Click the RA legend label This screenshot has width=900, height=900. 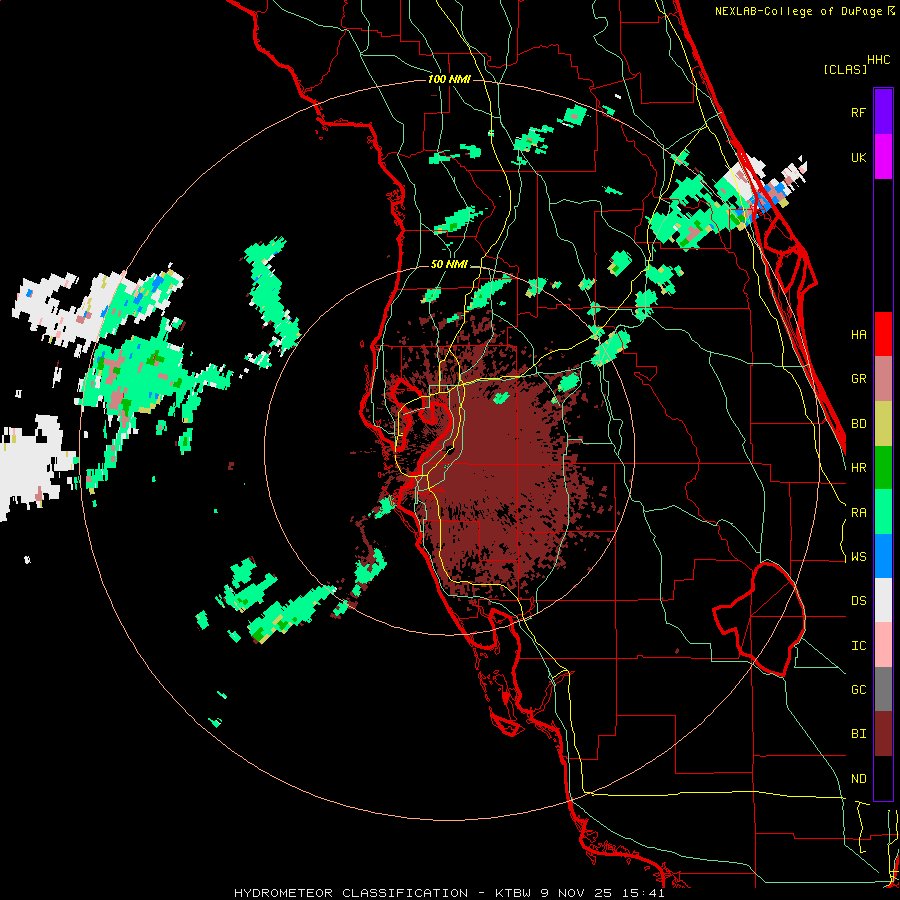[x=858, y=513]
